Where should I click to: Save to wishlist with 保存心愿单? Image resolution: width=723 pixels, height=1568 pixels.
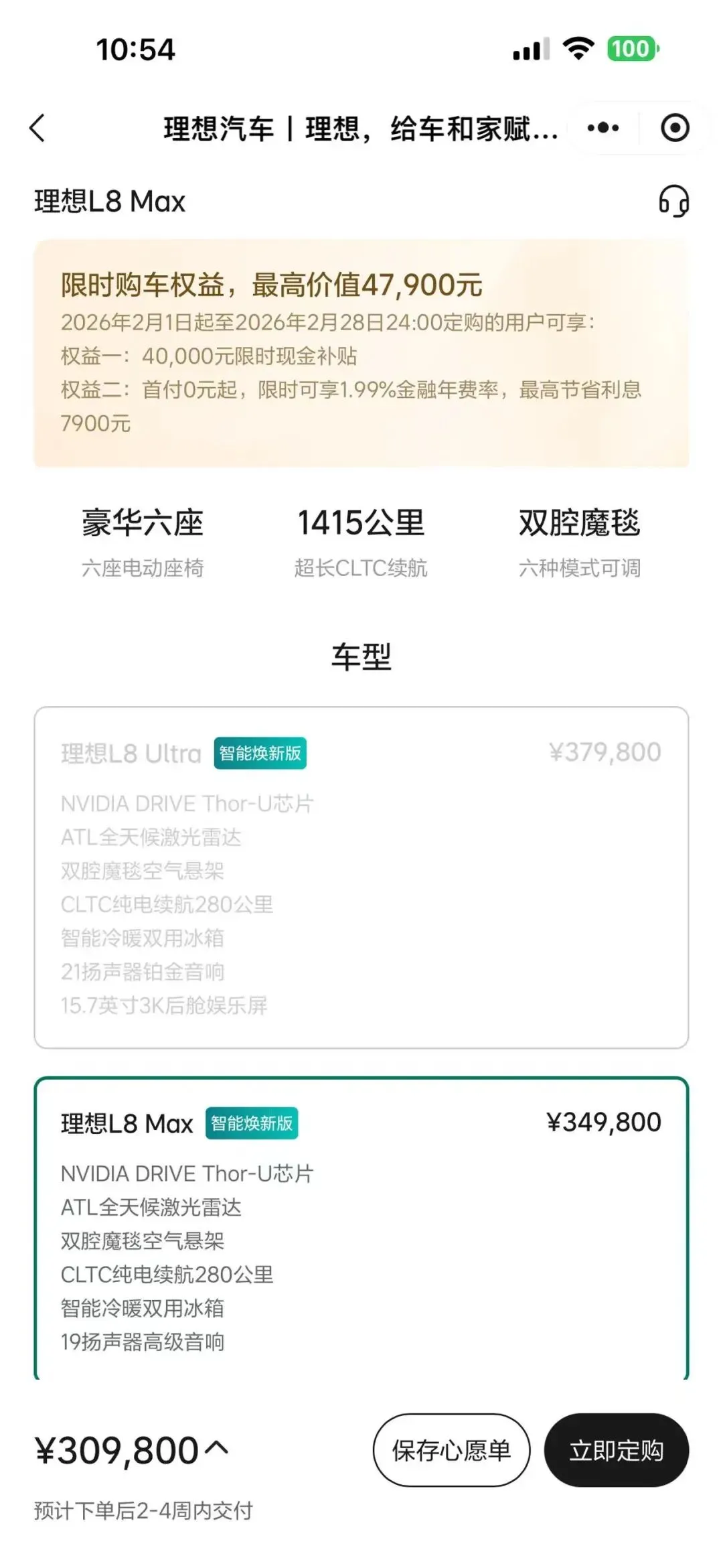(x=451, y=1450)
